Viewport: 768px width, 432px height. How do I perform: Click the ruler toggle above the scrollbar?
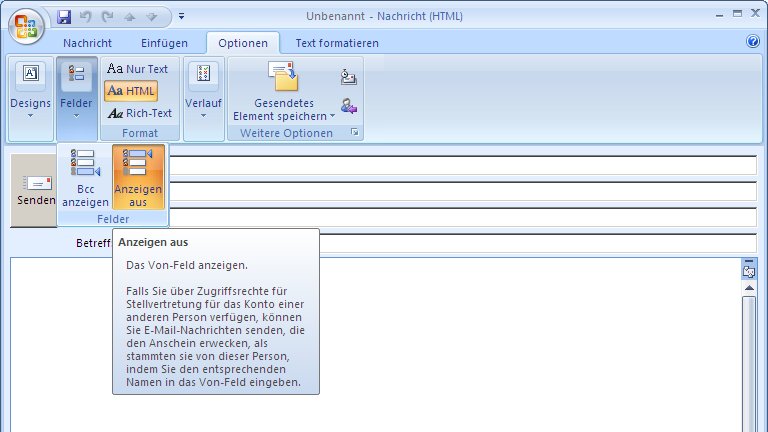(749, 261)
